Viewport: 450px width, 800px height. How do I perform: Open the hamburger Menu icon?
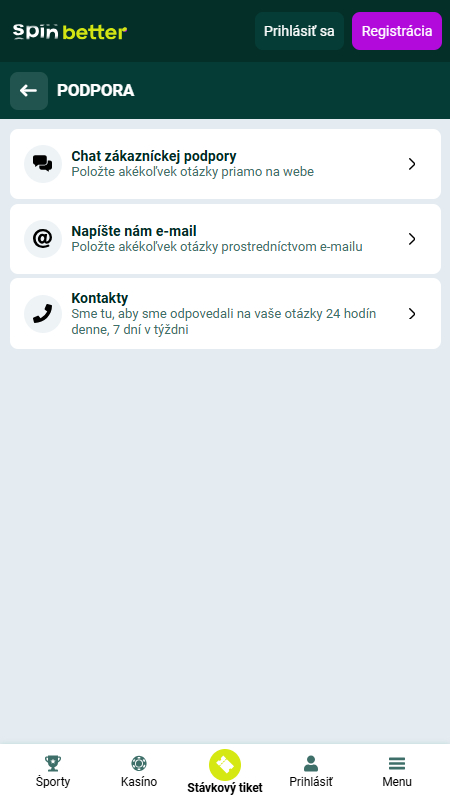396,763
